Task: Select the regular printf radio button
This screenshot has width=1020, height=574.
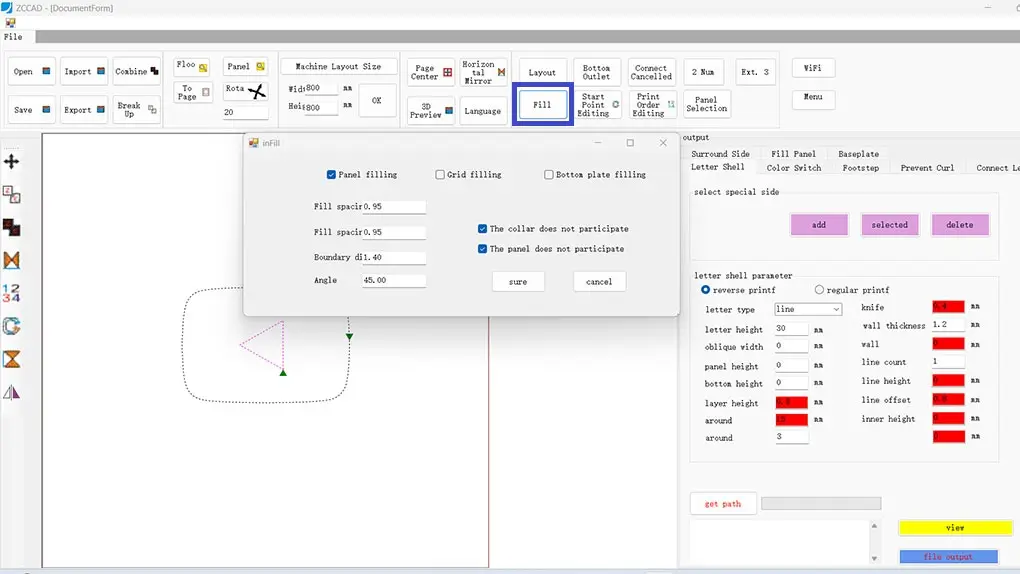Action: pos(819,290)
